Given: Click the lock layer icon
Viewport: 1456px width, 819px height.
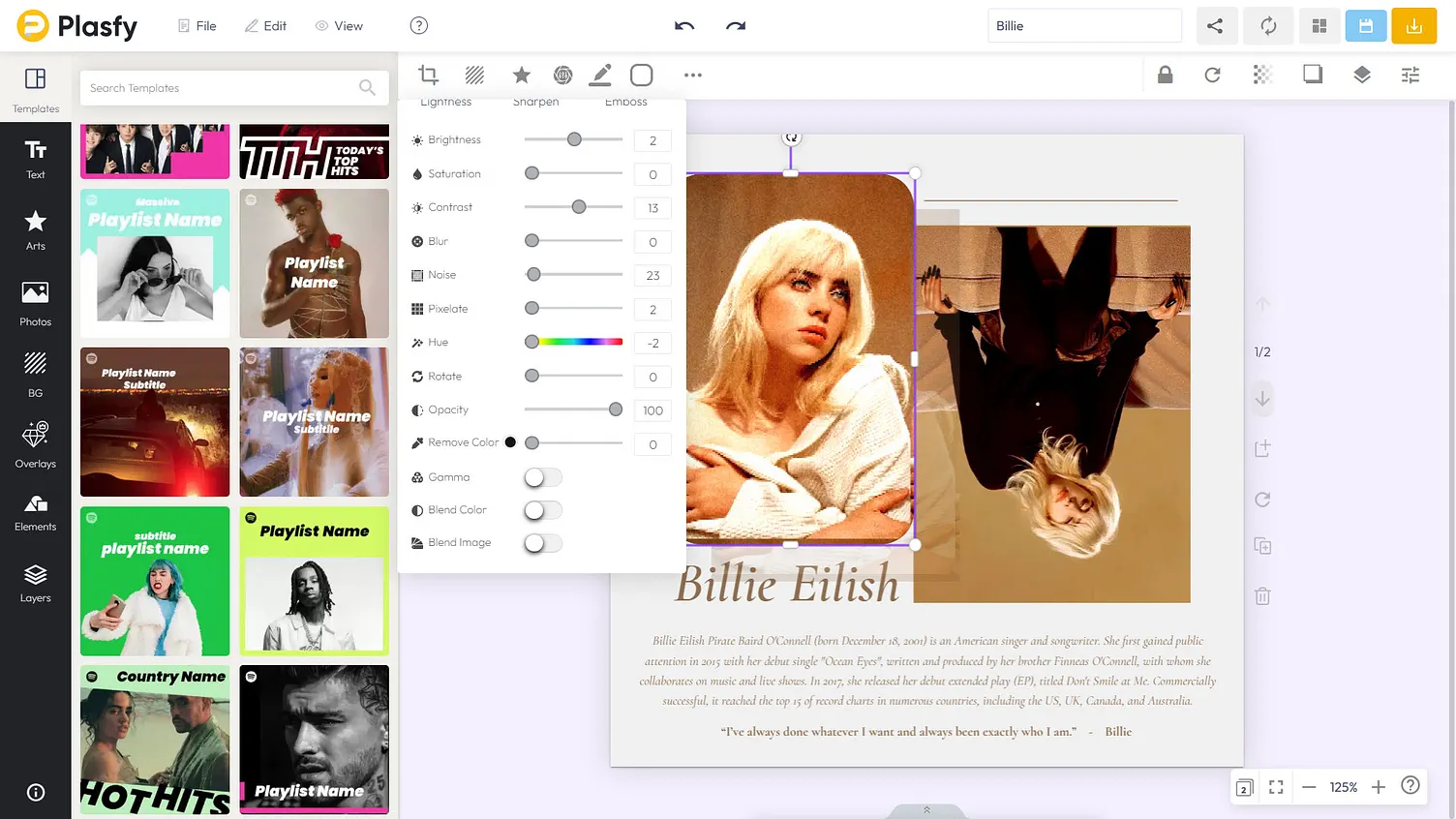Looking at the screenshot, I should (1165, 75).
